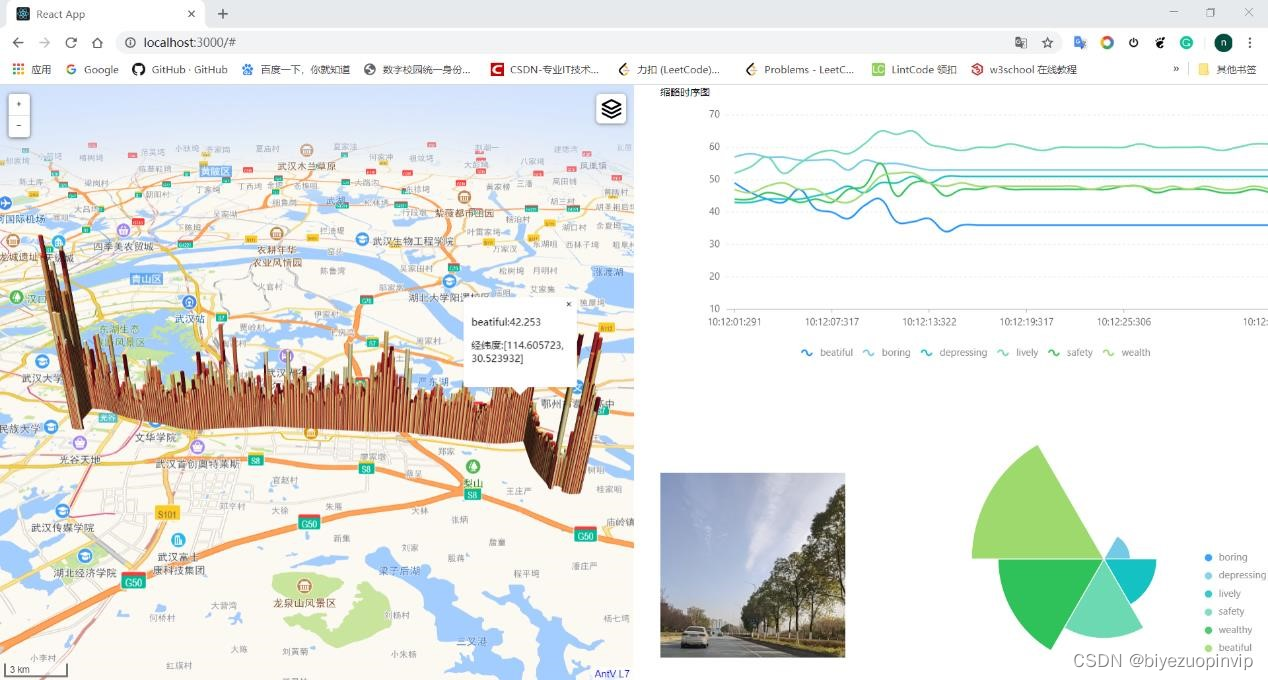Expand the hidden bookmarks chevron

[1176, 70]
